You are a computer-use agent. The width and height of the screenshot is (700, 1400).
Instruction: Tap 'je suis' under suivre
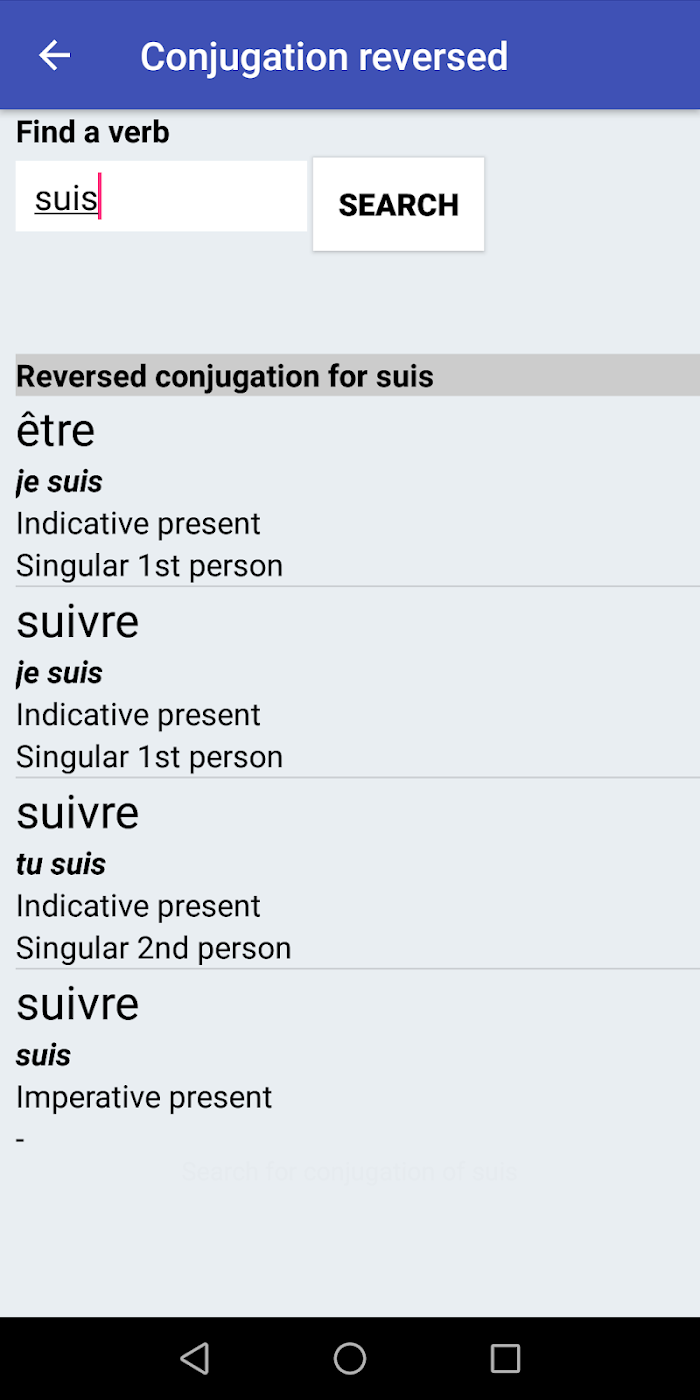[x=59, y=673]
